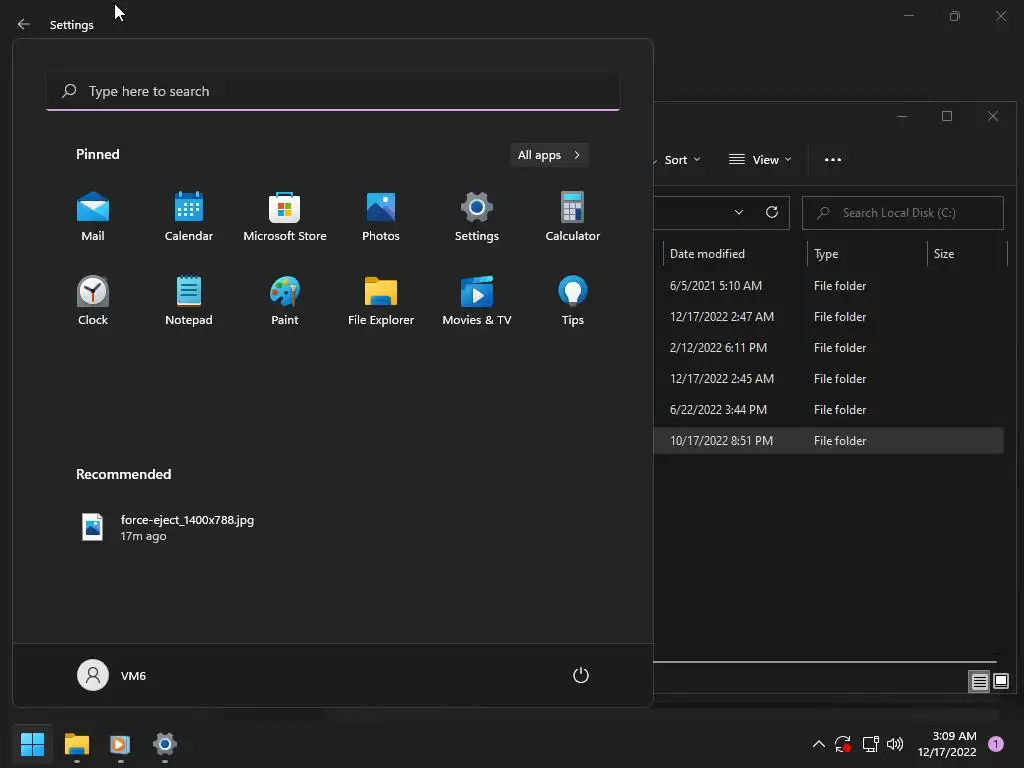Open File Explorer pinned icon
This screenshot has width=1024, height=768.
381,300
